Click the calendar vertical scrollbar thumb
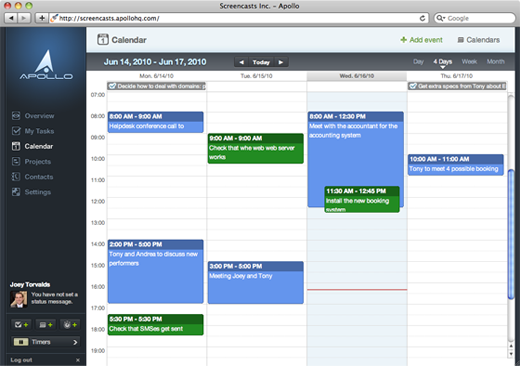The height and width of the screenshot is (366, 520). (511, 234)
